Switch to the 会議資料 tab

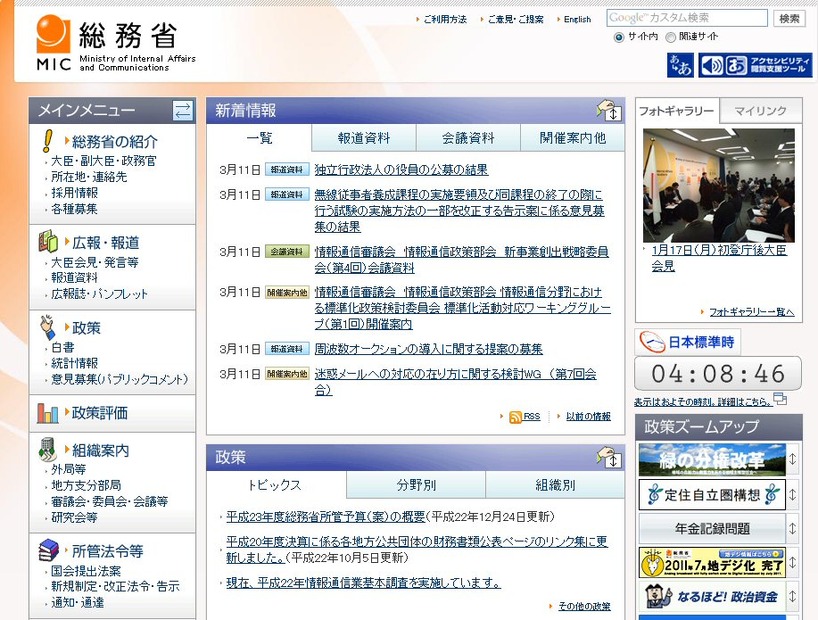pyautogui.click(x=468, y=138)
